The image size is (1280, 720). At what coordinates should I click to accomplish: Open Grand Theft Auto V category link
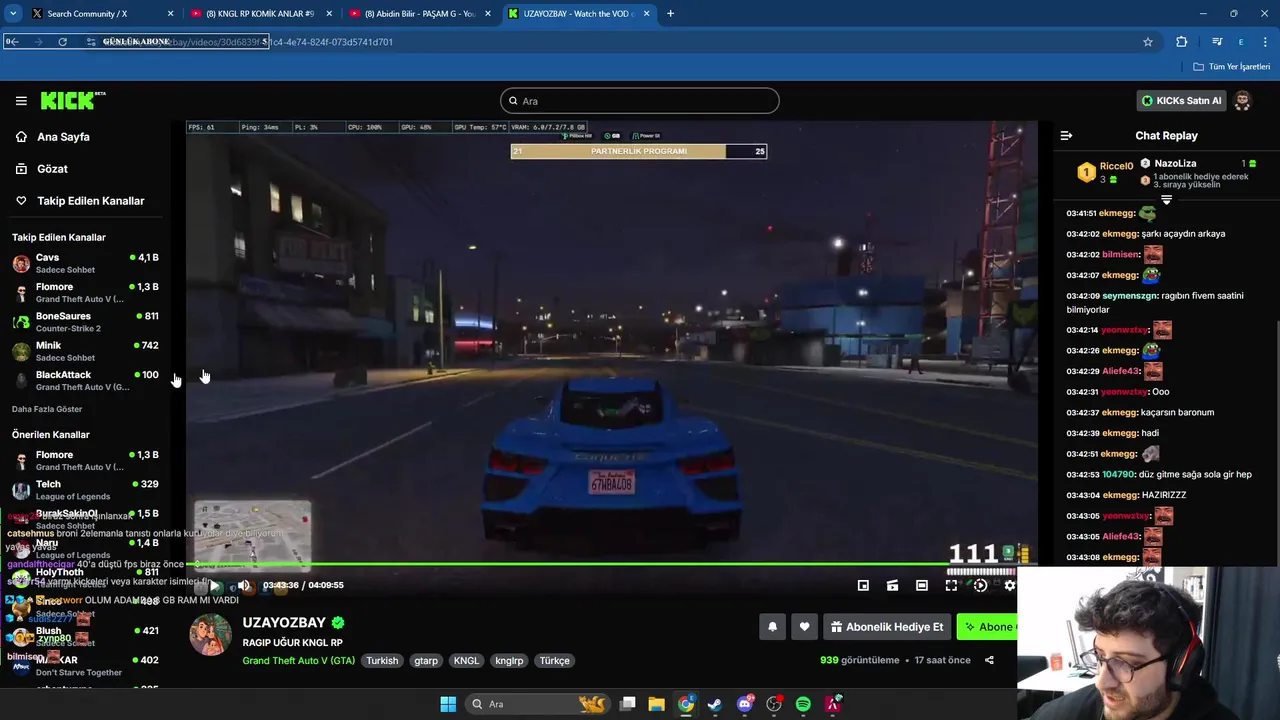(298, 661)
